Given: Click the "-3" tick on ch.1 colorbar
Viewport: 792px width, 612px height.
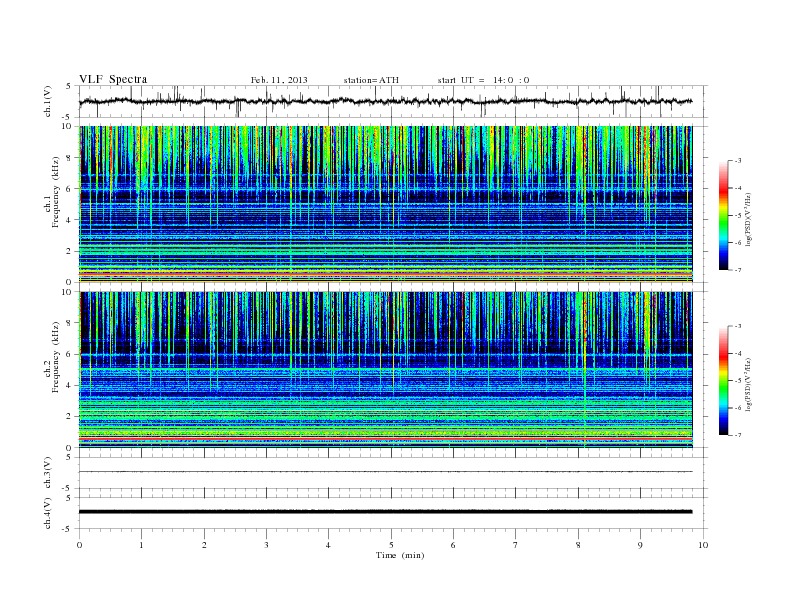Looking at the screenshot, I should click(738, 161).
